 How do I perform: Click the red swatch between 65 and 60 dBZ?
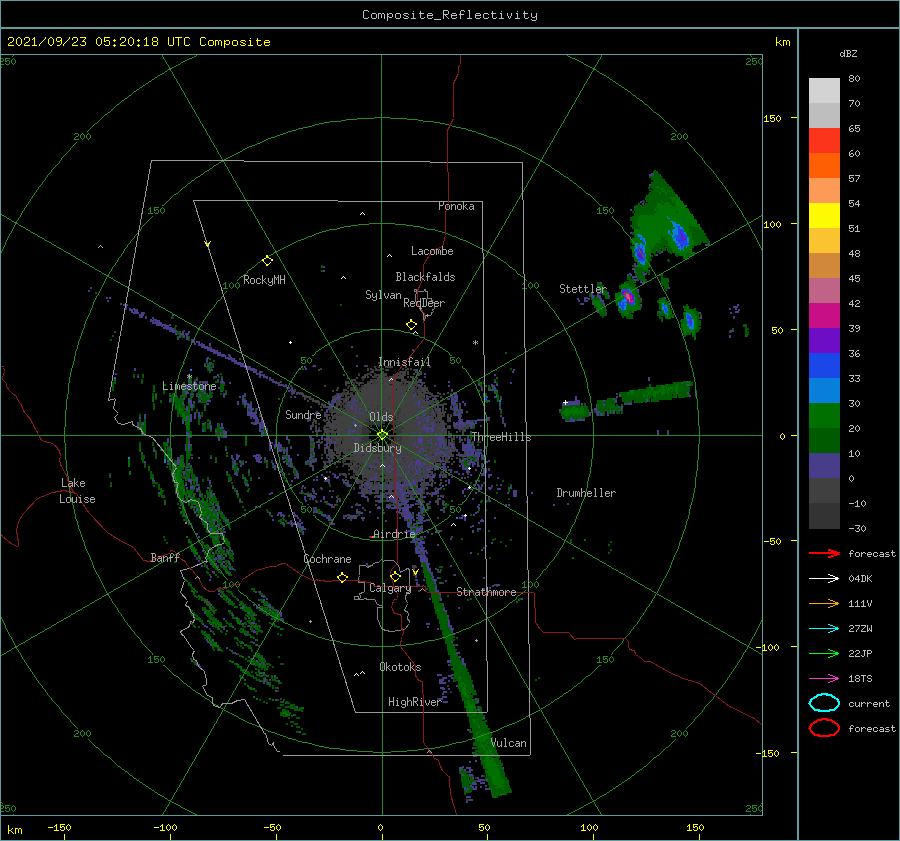pyautogui.click(x=824, y=141)
